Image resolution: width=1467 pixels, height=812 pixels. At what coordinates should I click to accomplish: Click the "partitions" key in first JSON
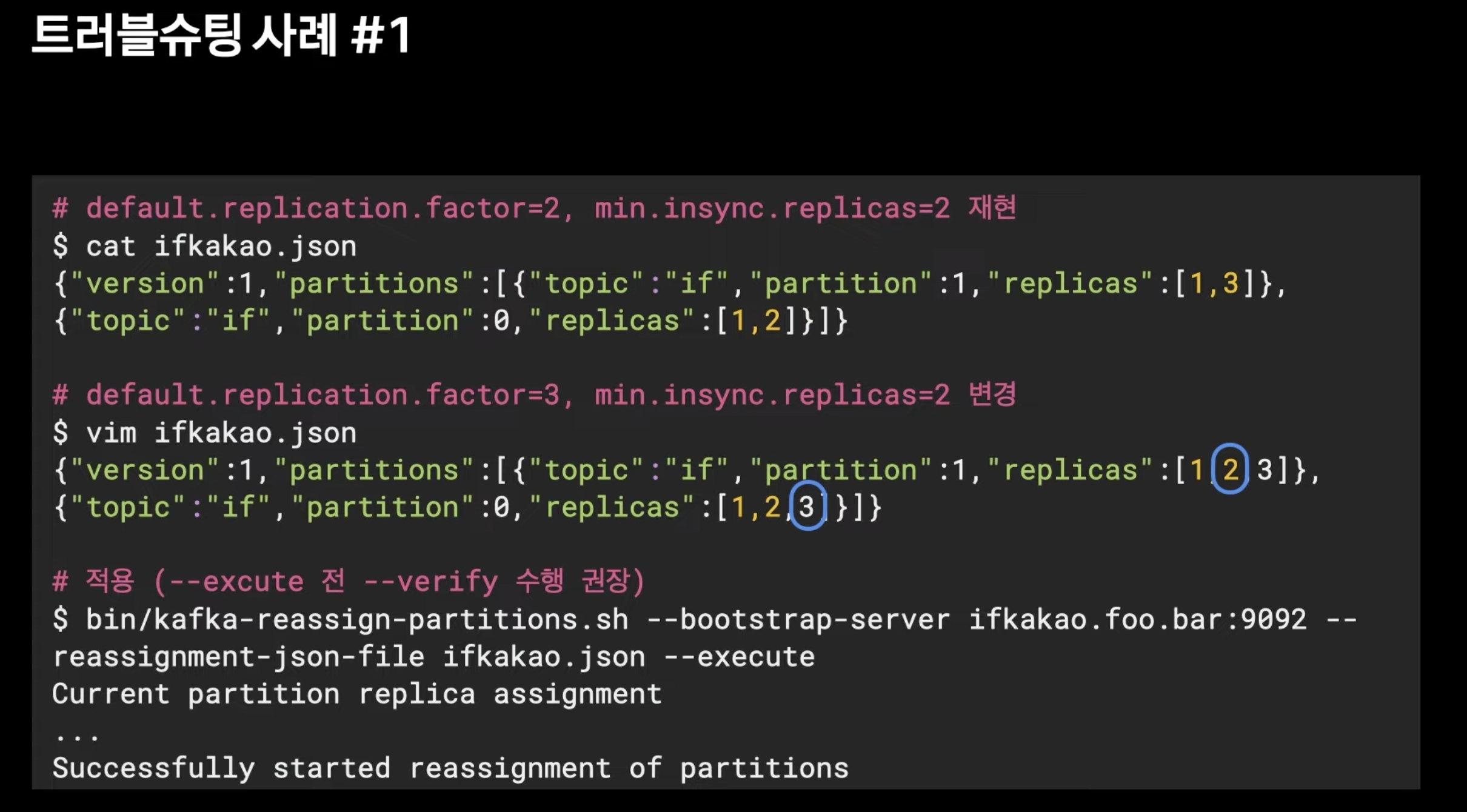point(373,284)
